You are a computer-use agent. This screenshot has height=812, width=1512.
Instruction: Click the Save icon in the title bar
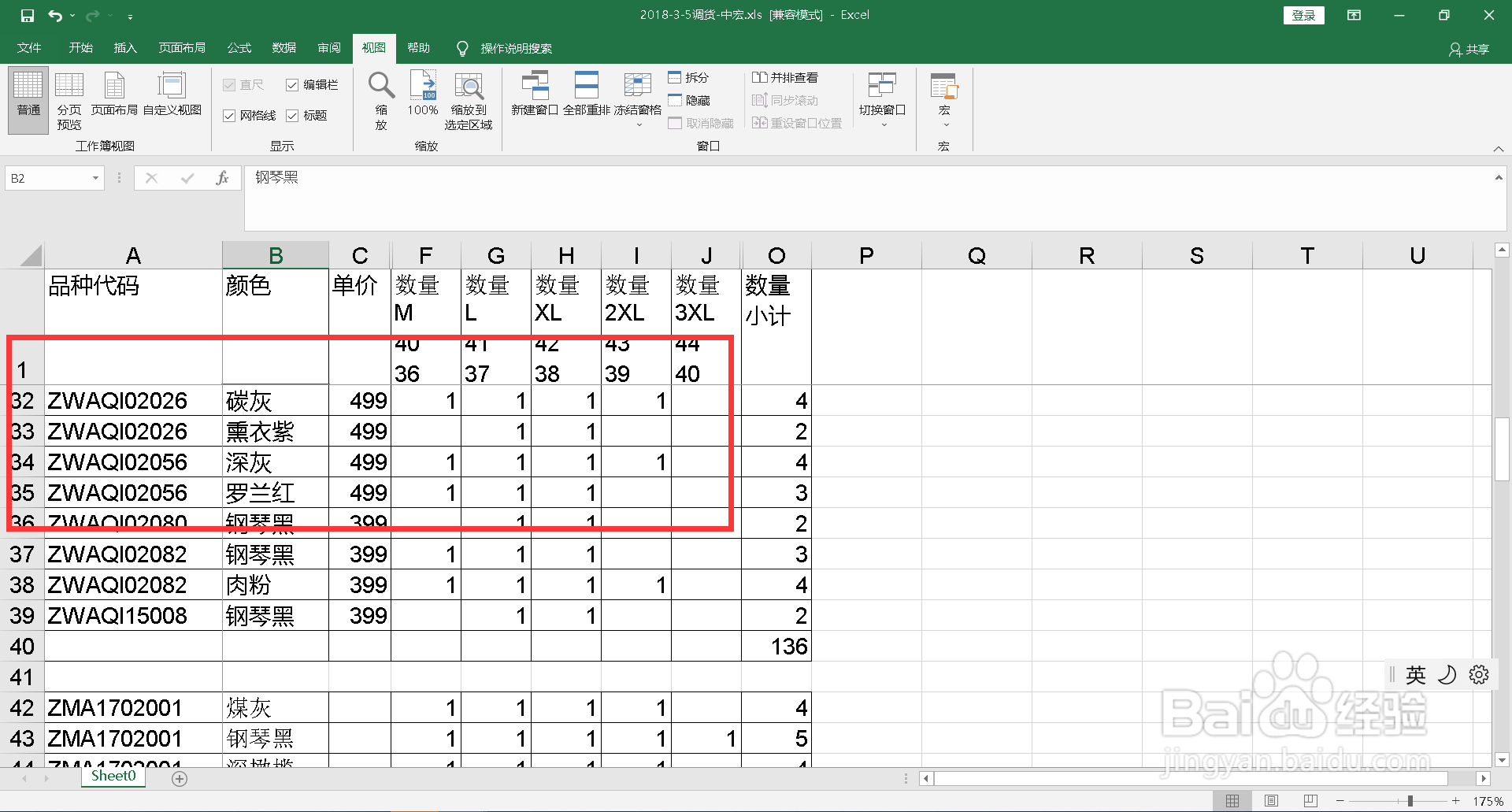coord(28,15)
